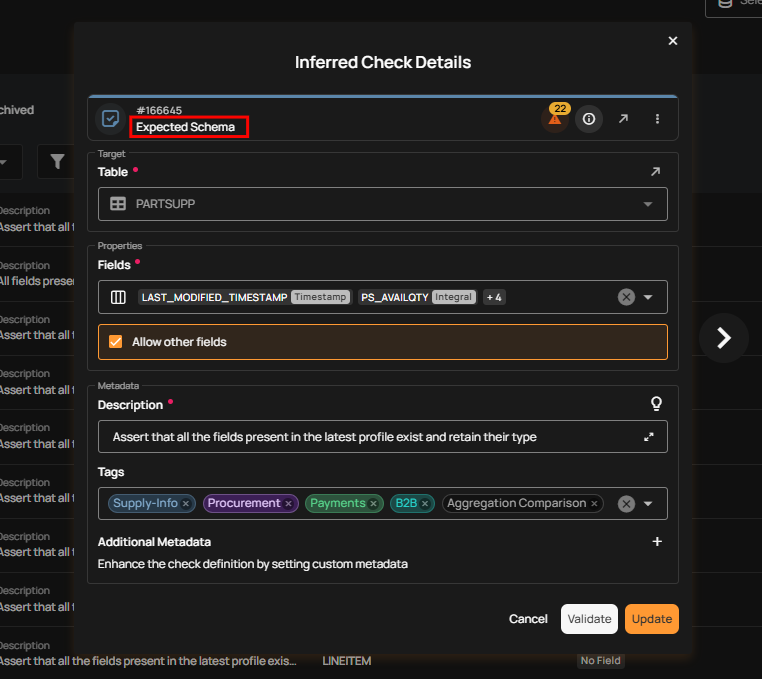The width and height of the screenshot is (762, 679).
Task: Expand the description text field editor
Action: [649, 437]
